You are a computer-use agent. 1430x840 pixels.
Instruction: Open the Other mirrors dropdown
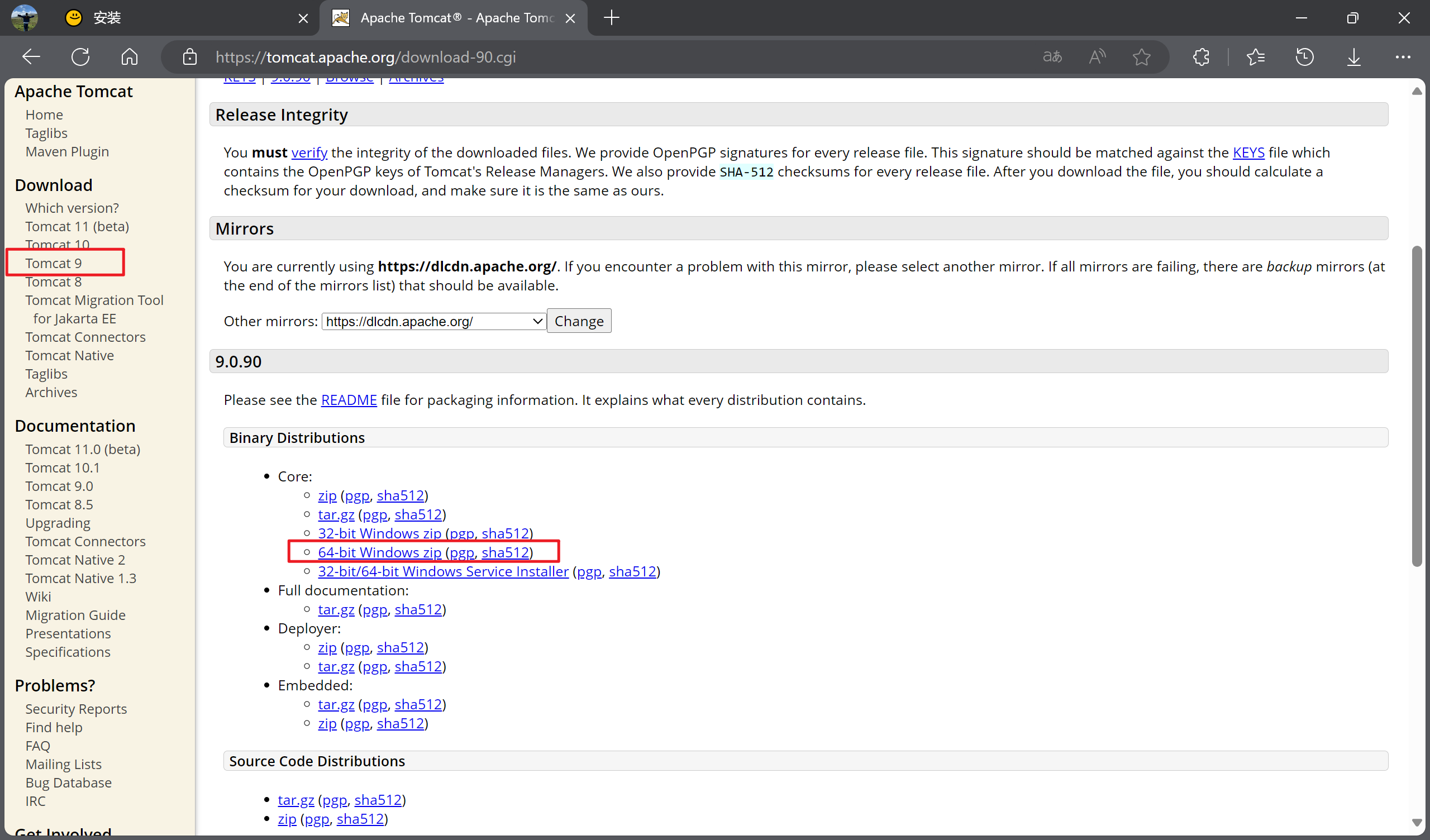point(433,321)
